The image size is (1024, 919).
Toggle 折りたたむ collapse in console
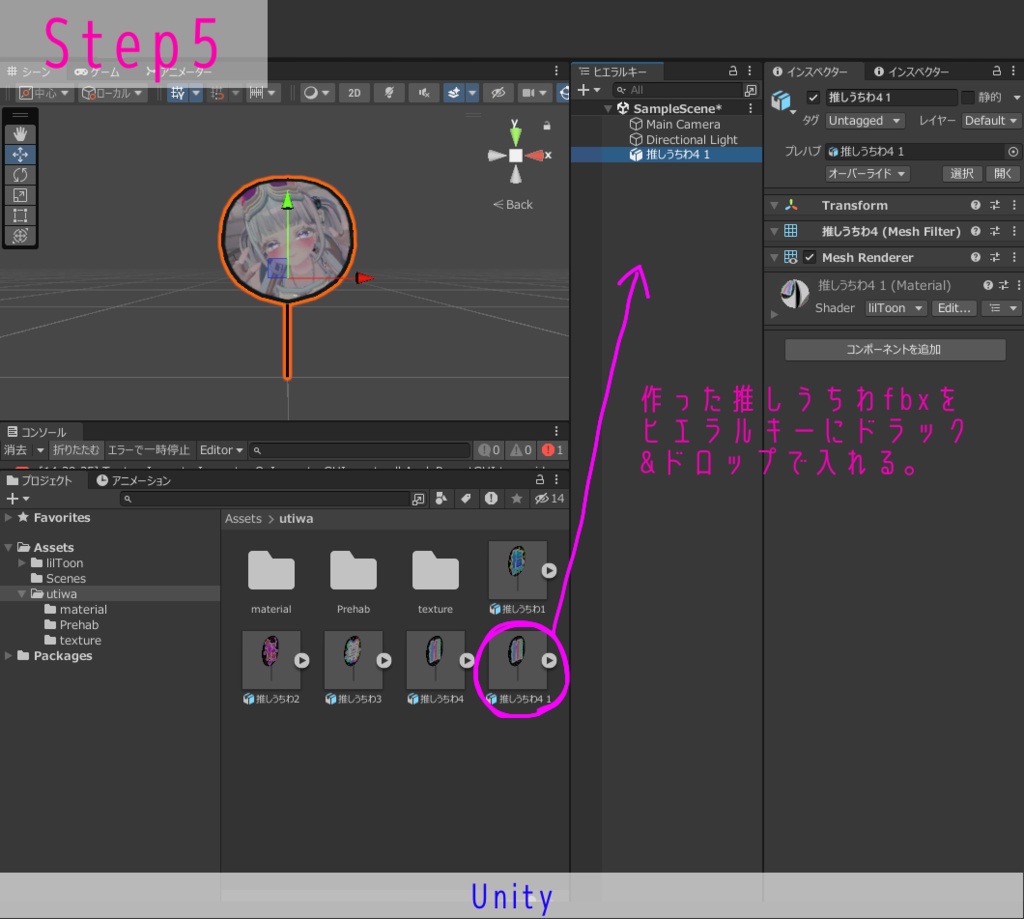pos(76,450)
